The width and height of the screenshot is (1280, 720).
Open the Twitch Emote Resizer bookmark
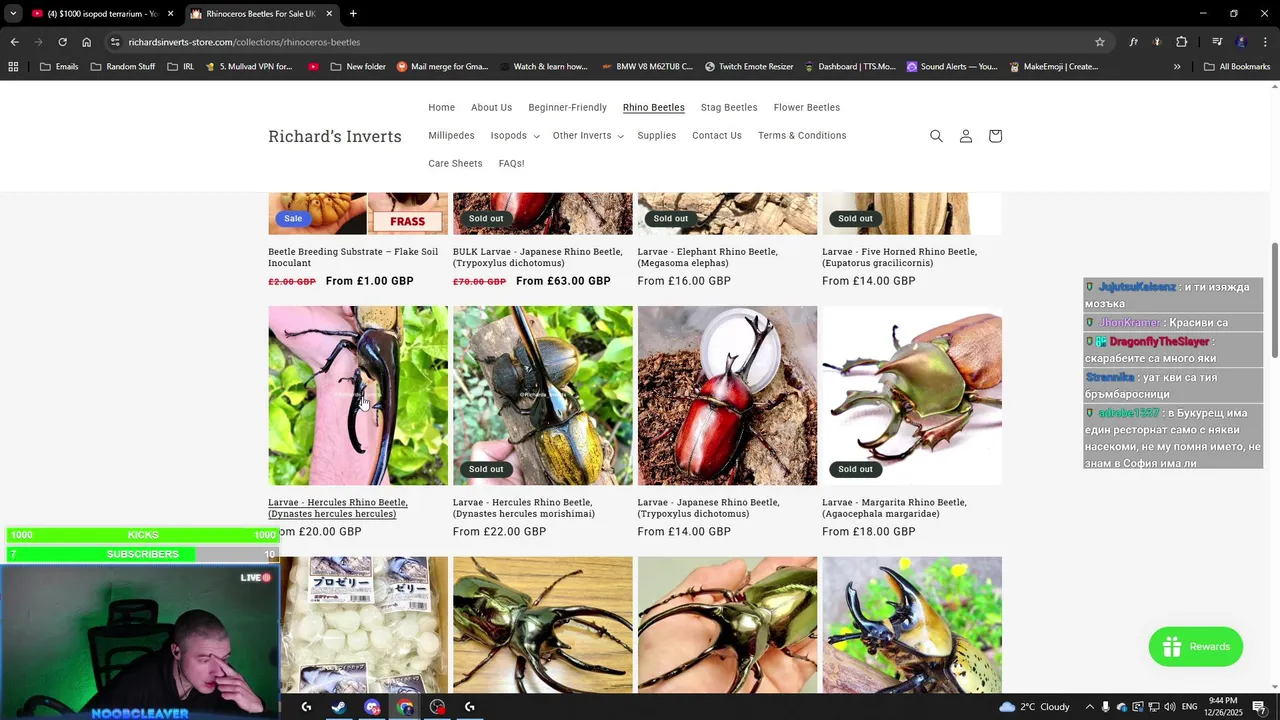(749, 67)
